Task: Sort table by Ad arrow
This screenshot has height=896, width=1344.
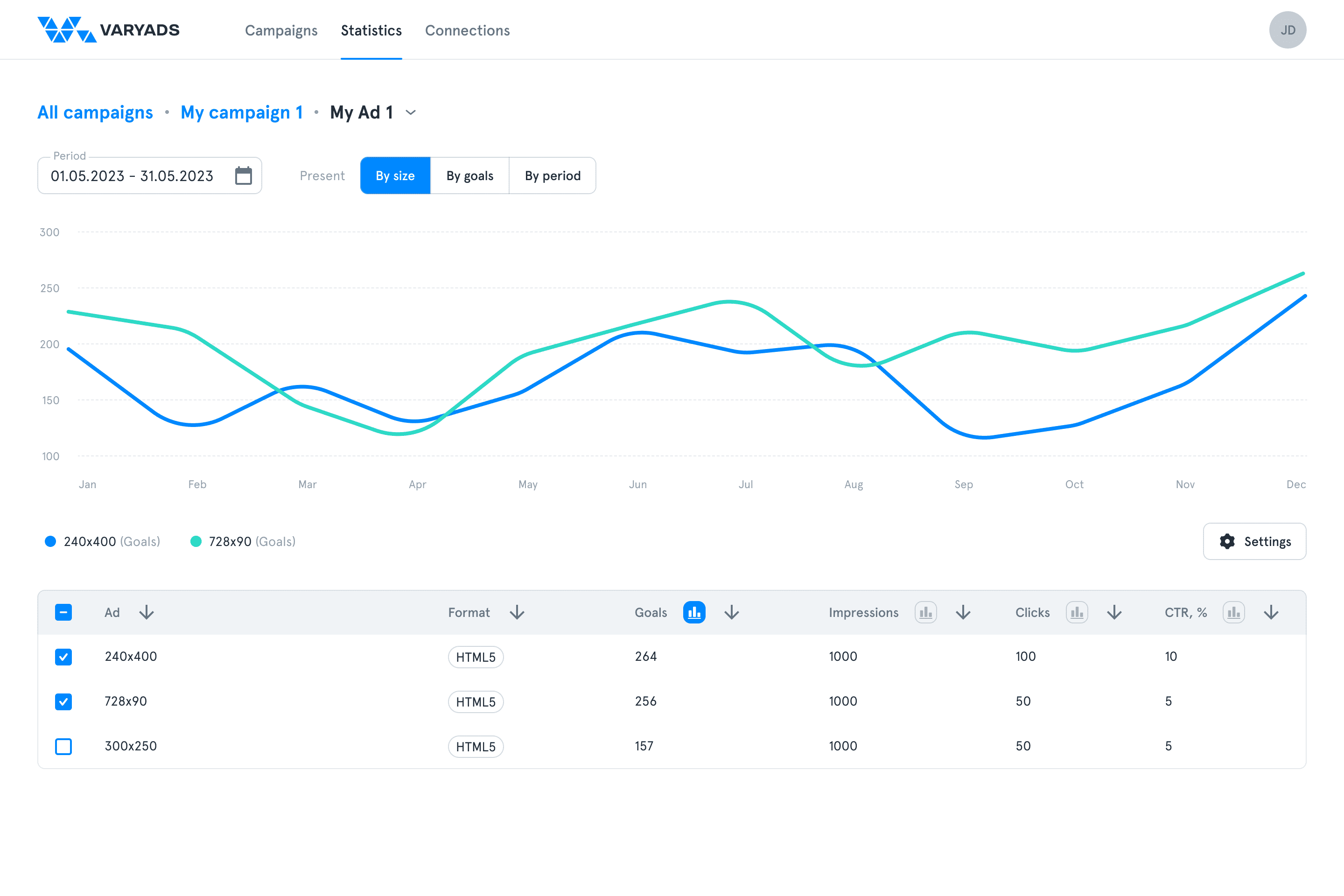Action: coord(147,613)
